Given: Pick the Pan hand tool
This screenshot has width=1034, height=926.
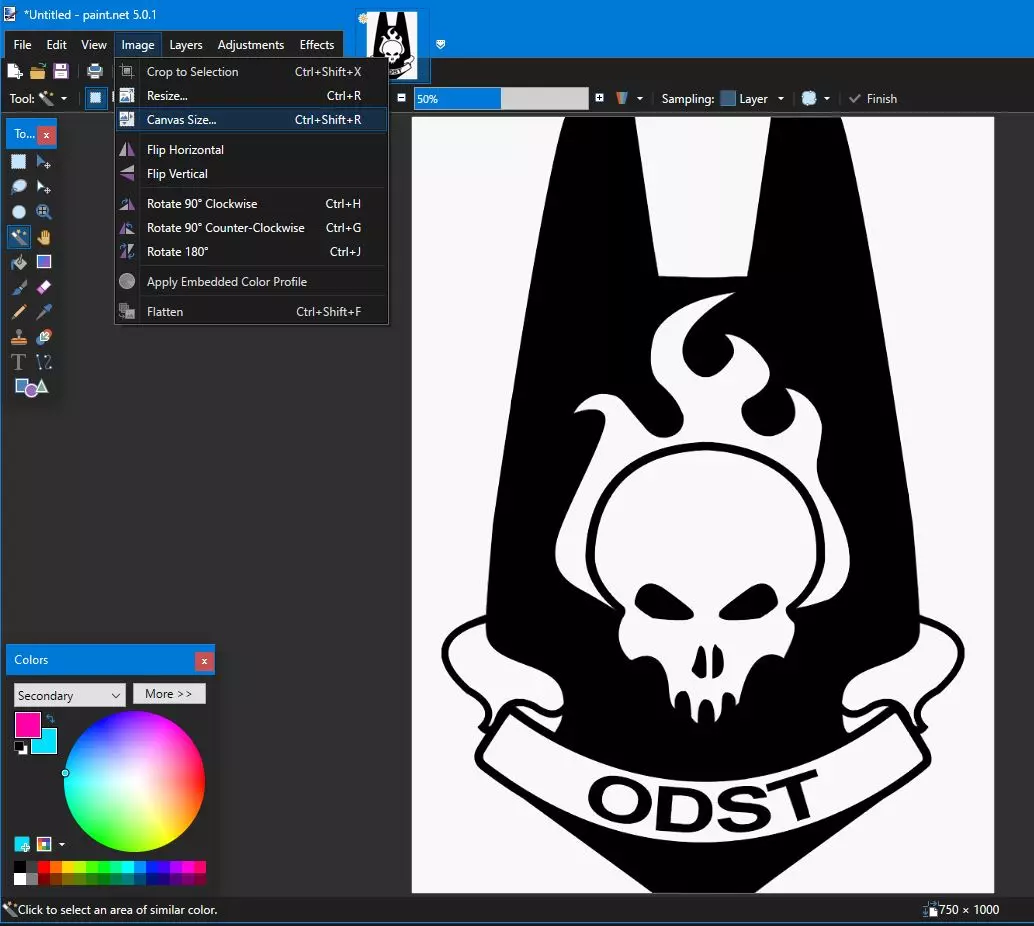Looking at the screenshot, I should click(43, 237).
